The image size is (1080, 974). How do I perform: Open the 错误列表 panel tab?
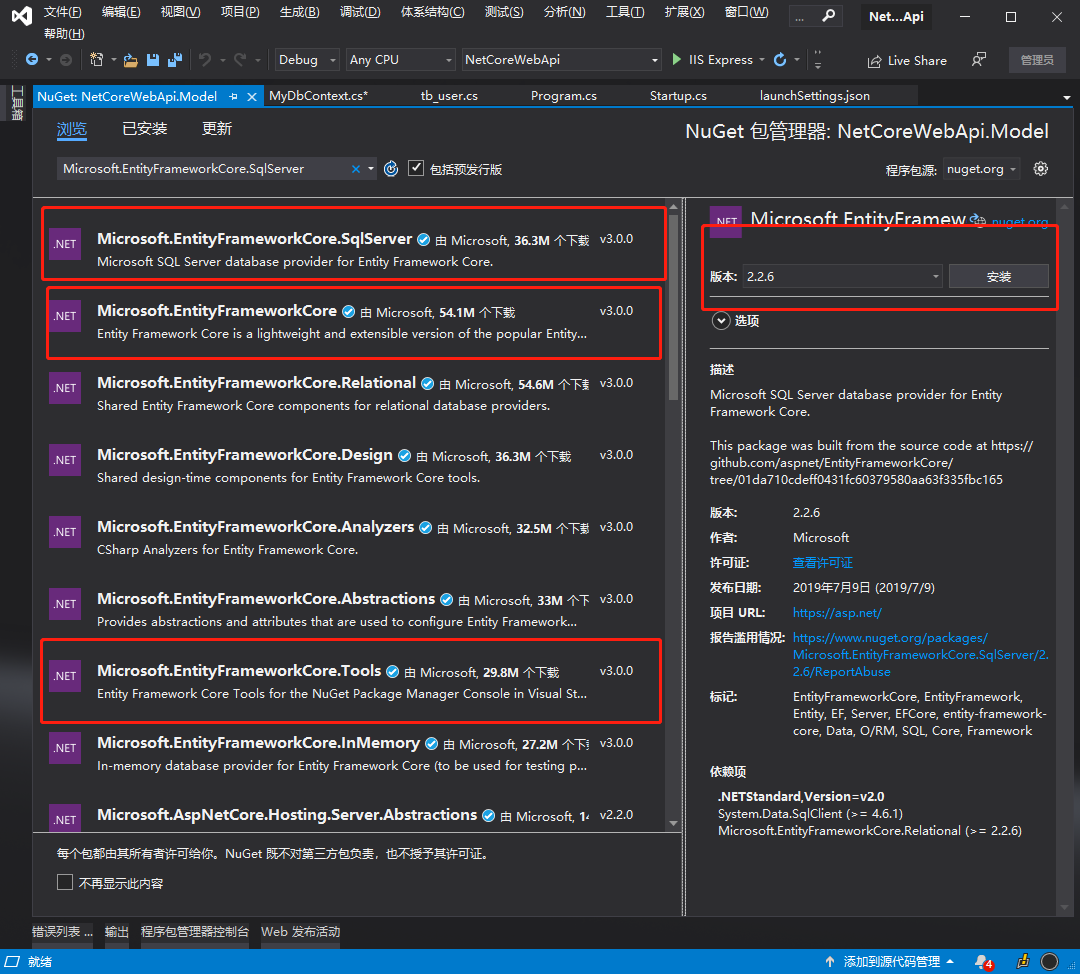coord(62,931)
